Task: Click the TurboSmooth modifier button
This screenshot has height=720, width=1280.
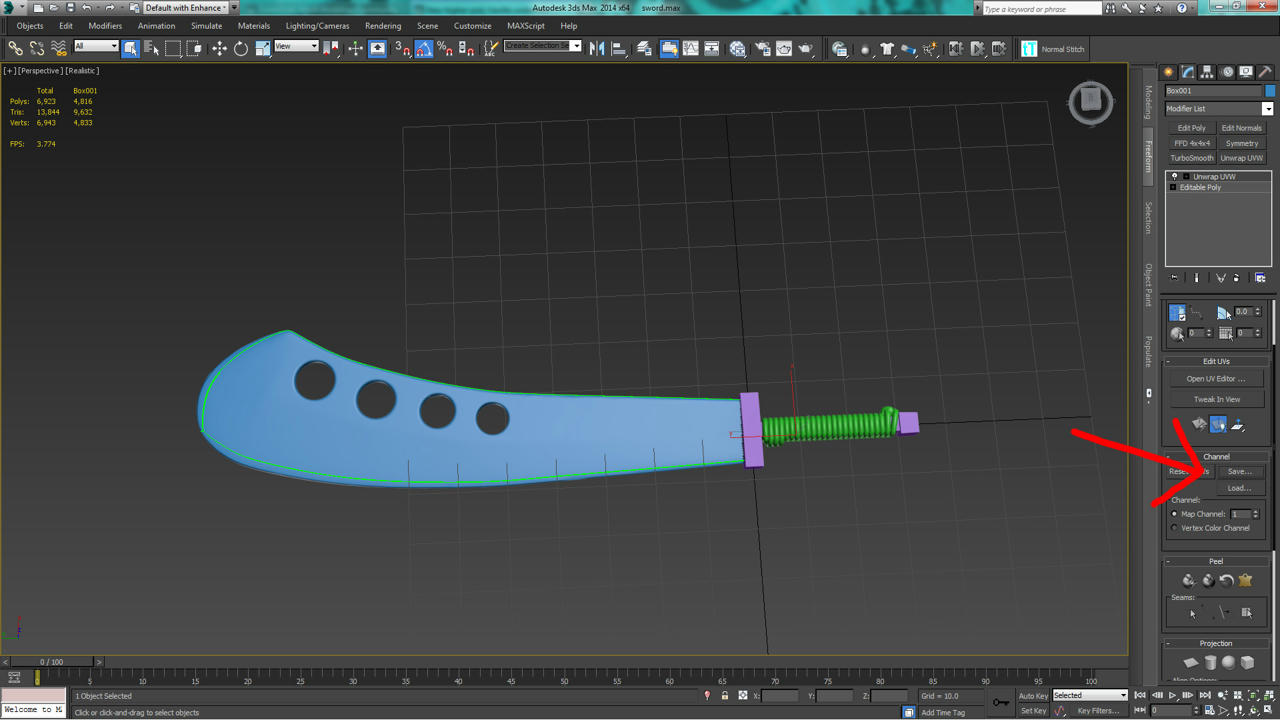Action: click(x=1192, y=158)
